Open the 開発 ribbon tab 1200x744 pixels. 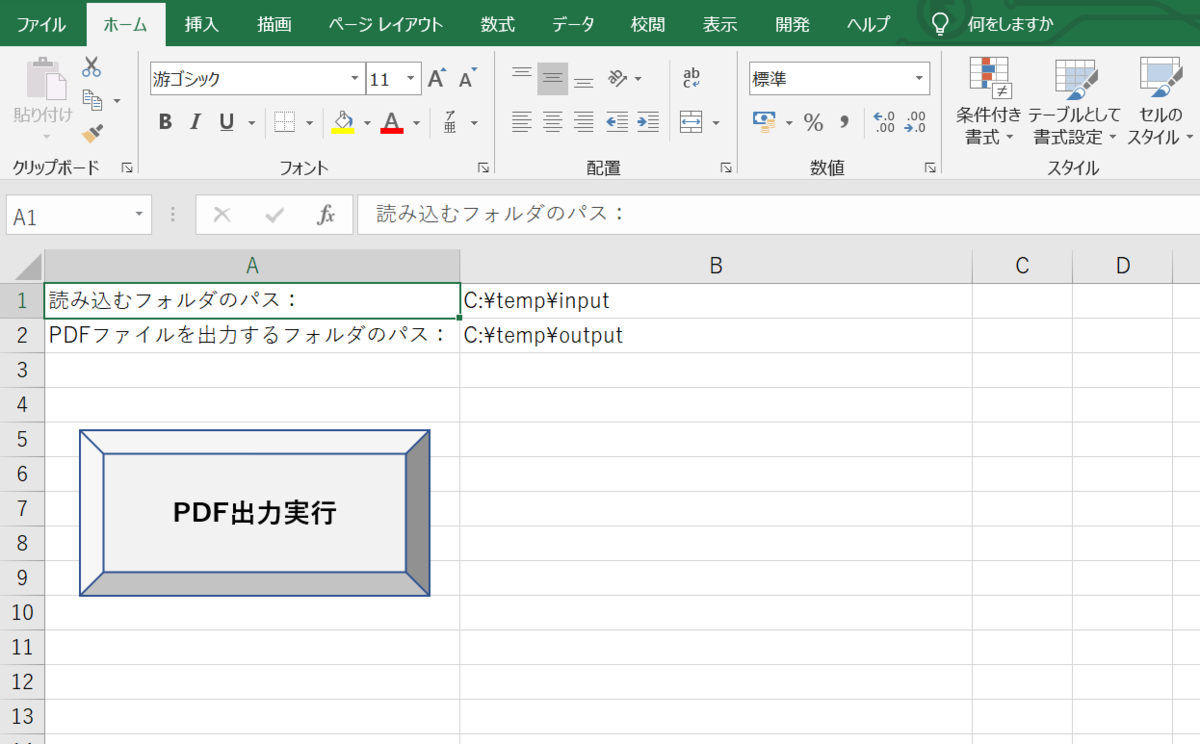click(791, 23)
